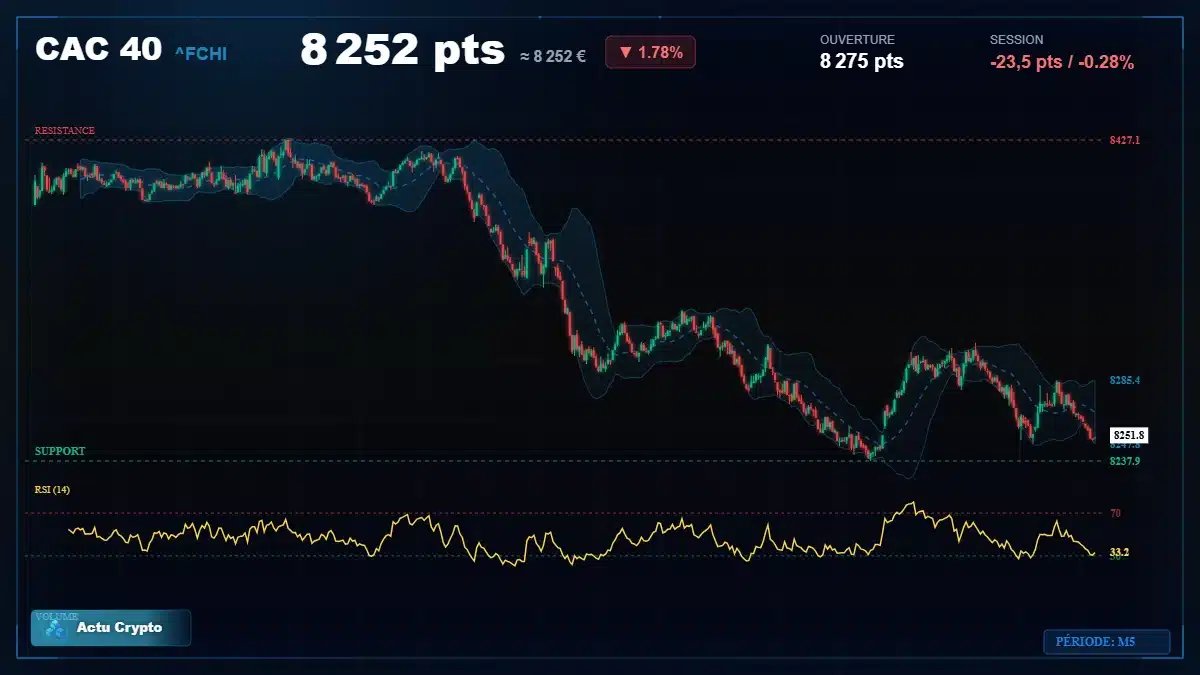Click the RSI 70 overbought level label
Image resolution: width=1200 pixels, height=675 pixels.
tap(1115, 513)
